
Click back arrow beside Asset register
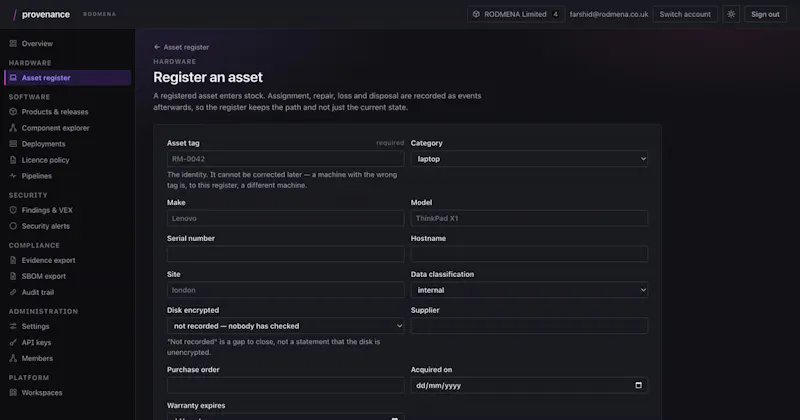tap(157, 47)
